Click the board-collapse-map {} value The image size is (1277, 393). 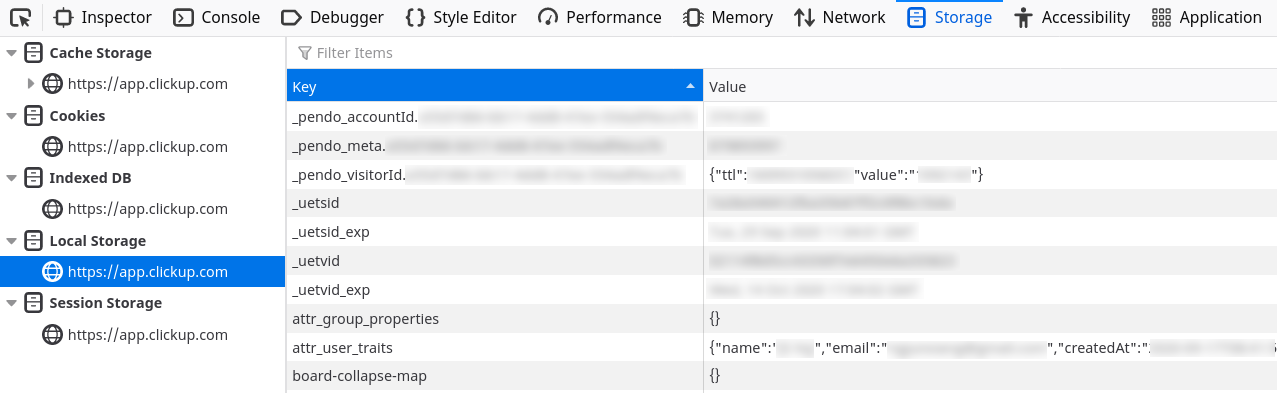point(715,376)
